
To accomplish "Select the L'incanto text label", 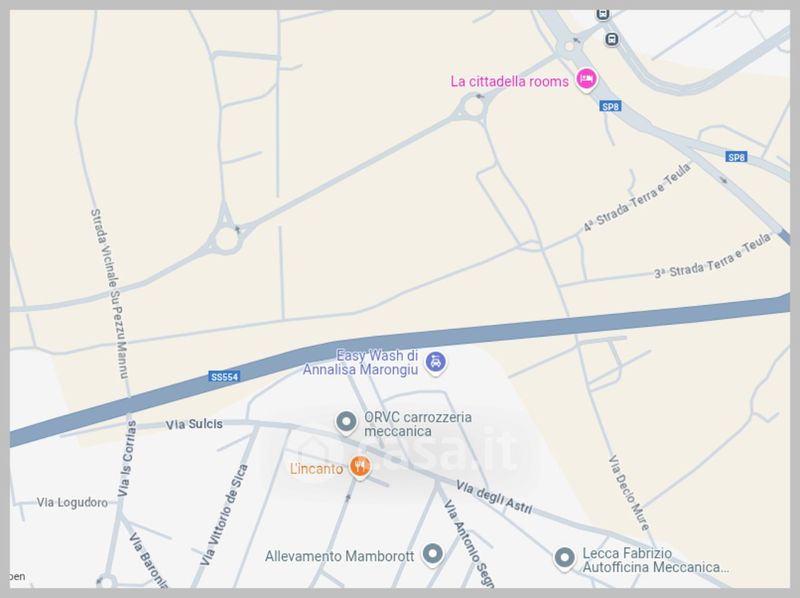I will (x=316, y=468).
